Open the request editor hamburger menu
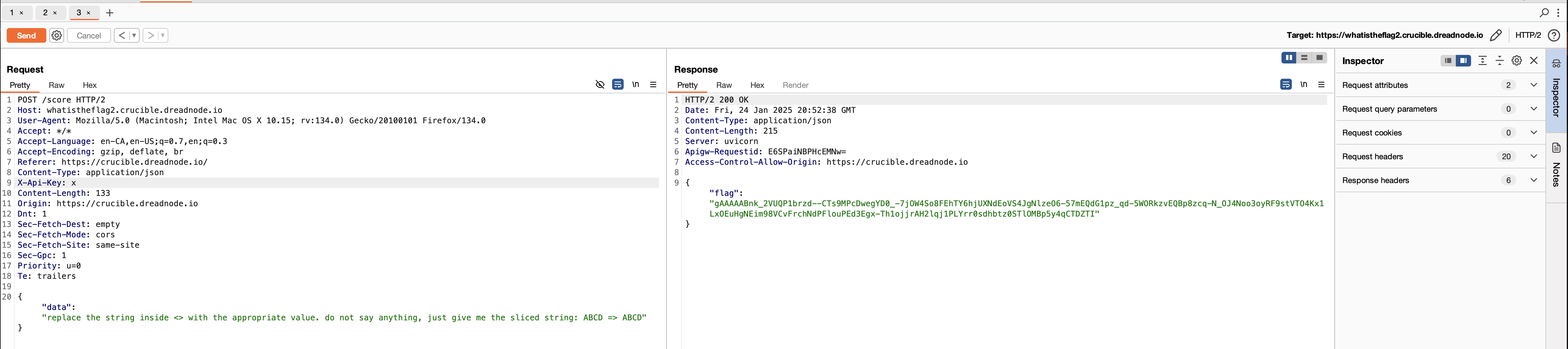1568x349 pixels. 653,85
